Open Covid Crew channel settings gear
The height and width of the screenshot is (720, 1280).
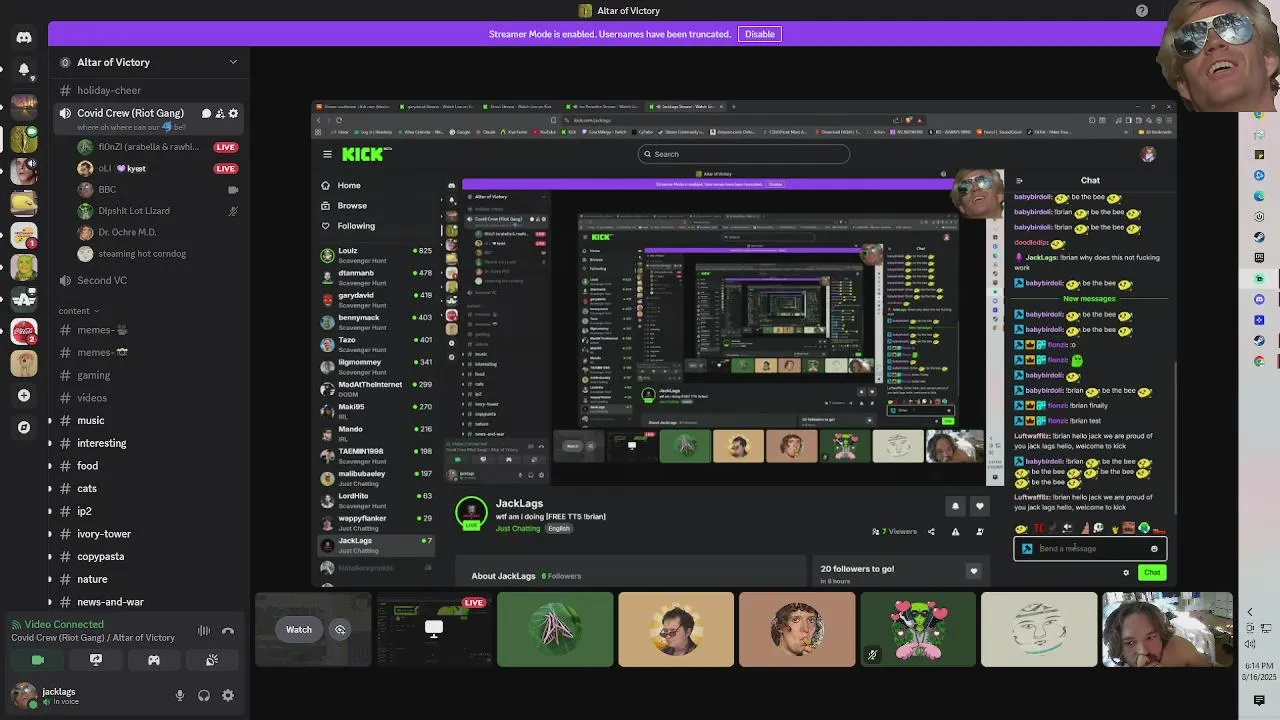tap(233, 113)
